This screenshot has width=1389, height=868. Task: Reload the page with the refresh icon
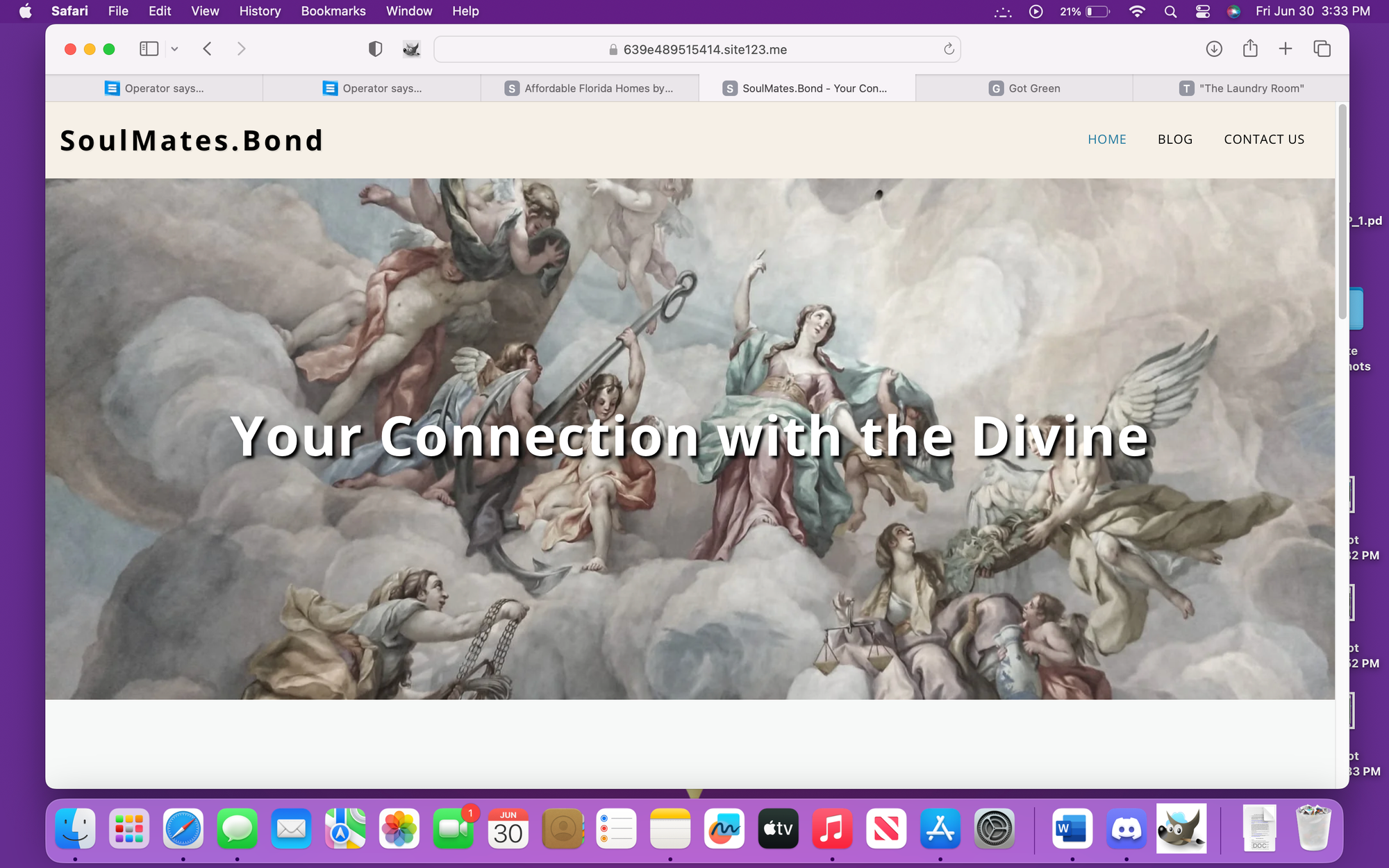pyautogui.click(x=949, y=49)
